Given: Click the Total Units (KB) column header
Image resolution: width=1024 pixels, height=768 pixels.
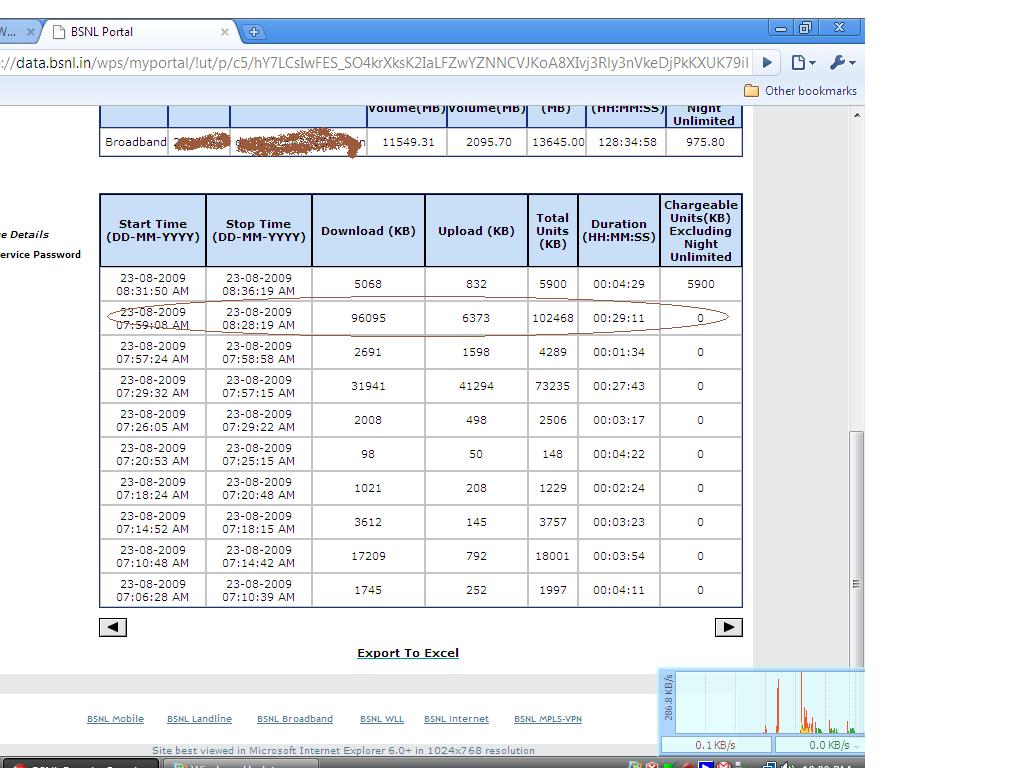Looking at the screenshot, I should coord(552,231).
